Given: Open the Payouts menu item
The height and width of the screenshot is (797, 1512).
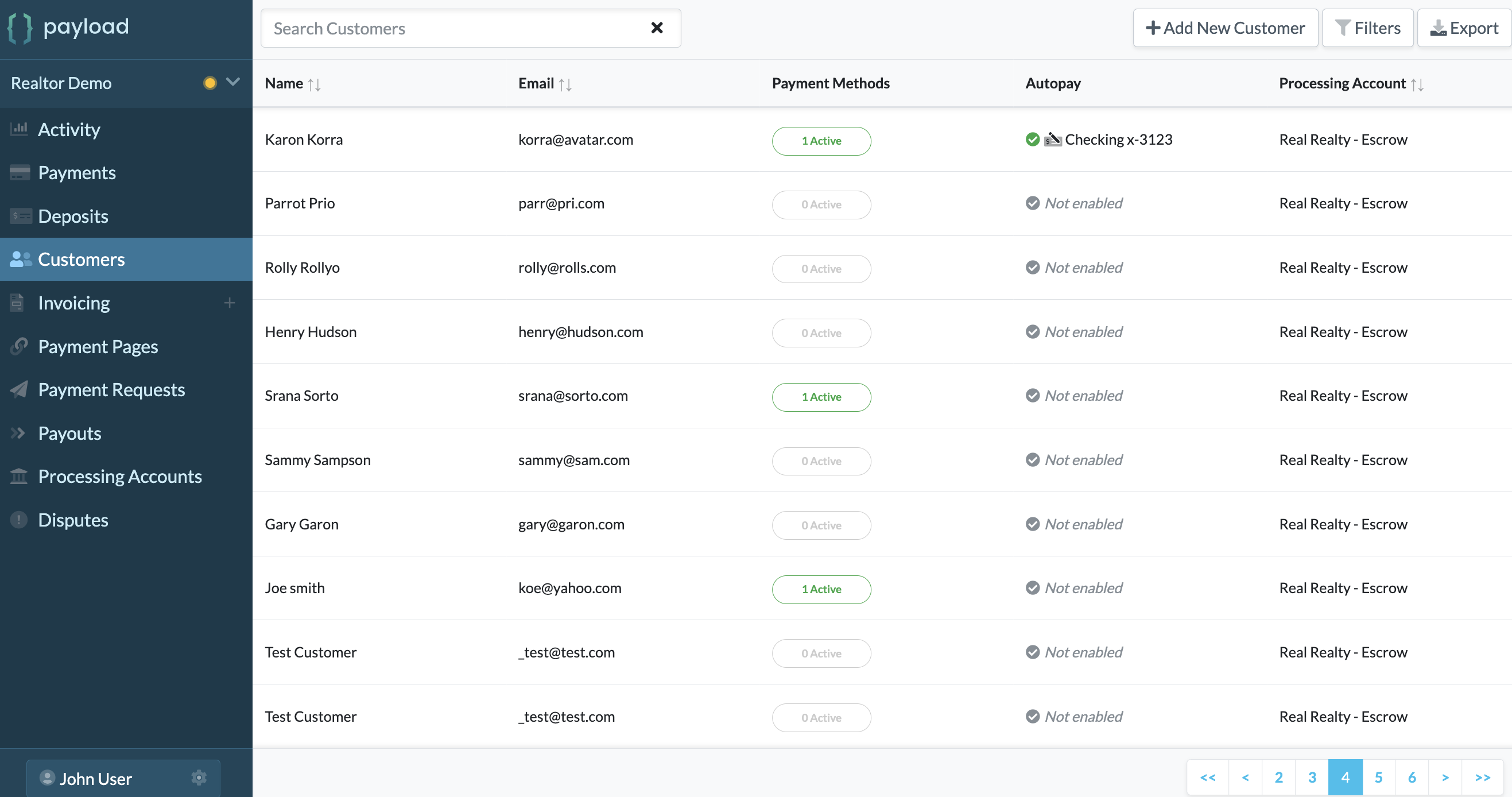Looking at the screenshot, I should [69, 433].
